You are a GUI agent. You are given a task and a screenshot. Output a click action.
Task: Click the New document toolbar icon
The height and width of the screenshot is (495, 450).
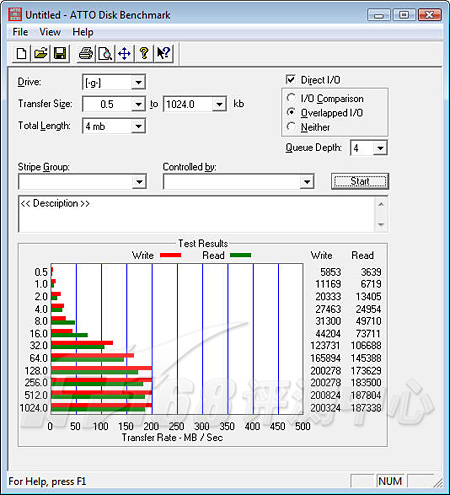click(22, 53)
